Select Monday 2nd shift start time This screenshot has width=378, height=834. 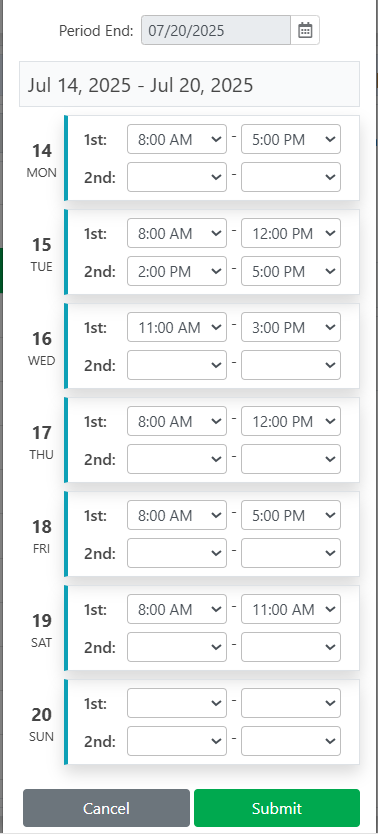point(177,177)
